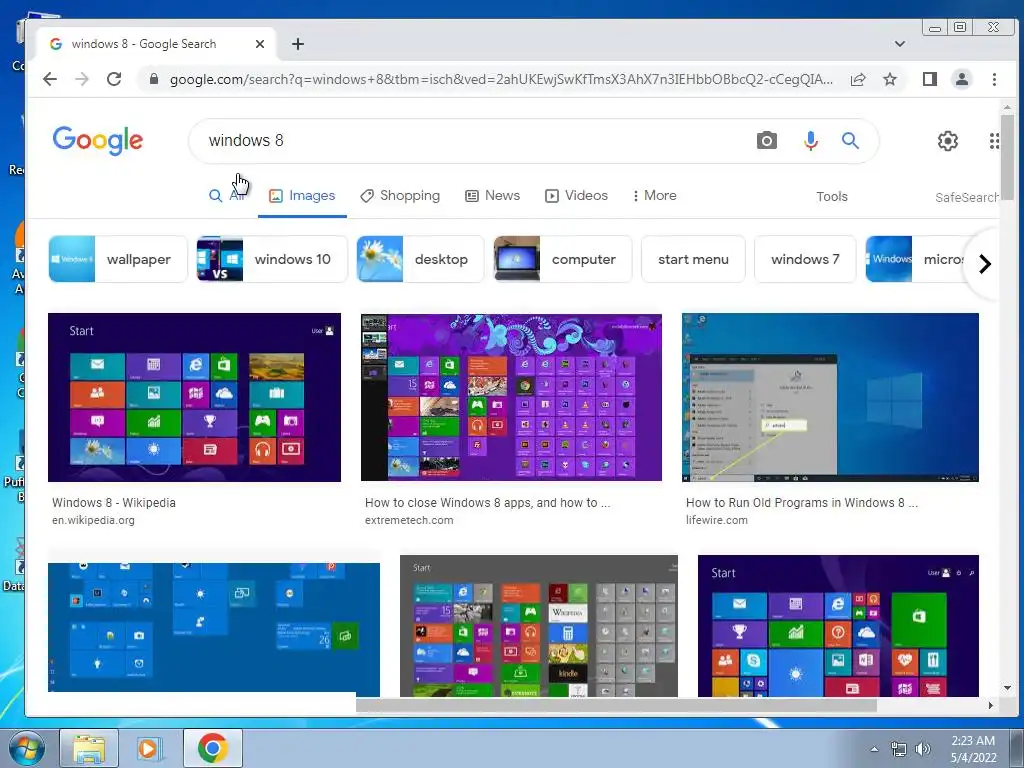Click the browser forward arrow
Screen dimensions: 1024x768
82,80
